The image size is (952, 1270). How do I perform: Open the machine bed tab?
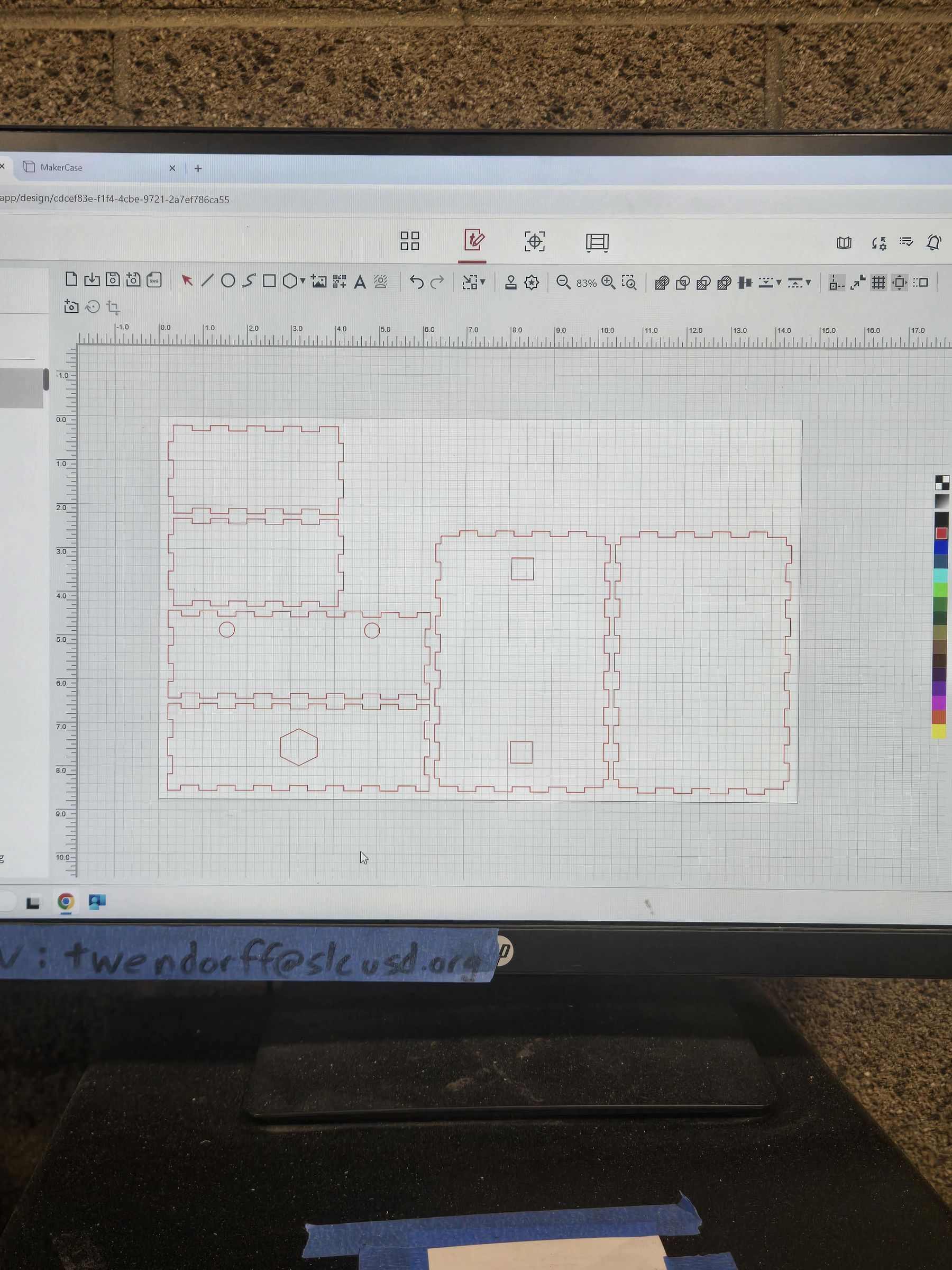[x=597, y=242]
